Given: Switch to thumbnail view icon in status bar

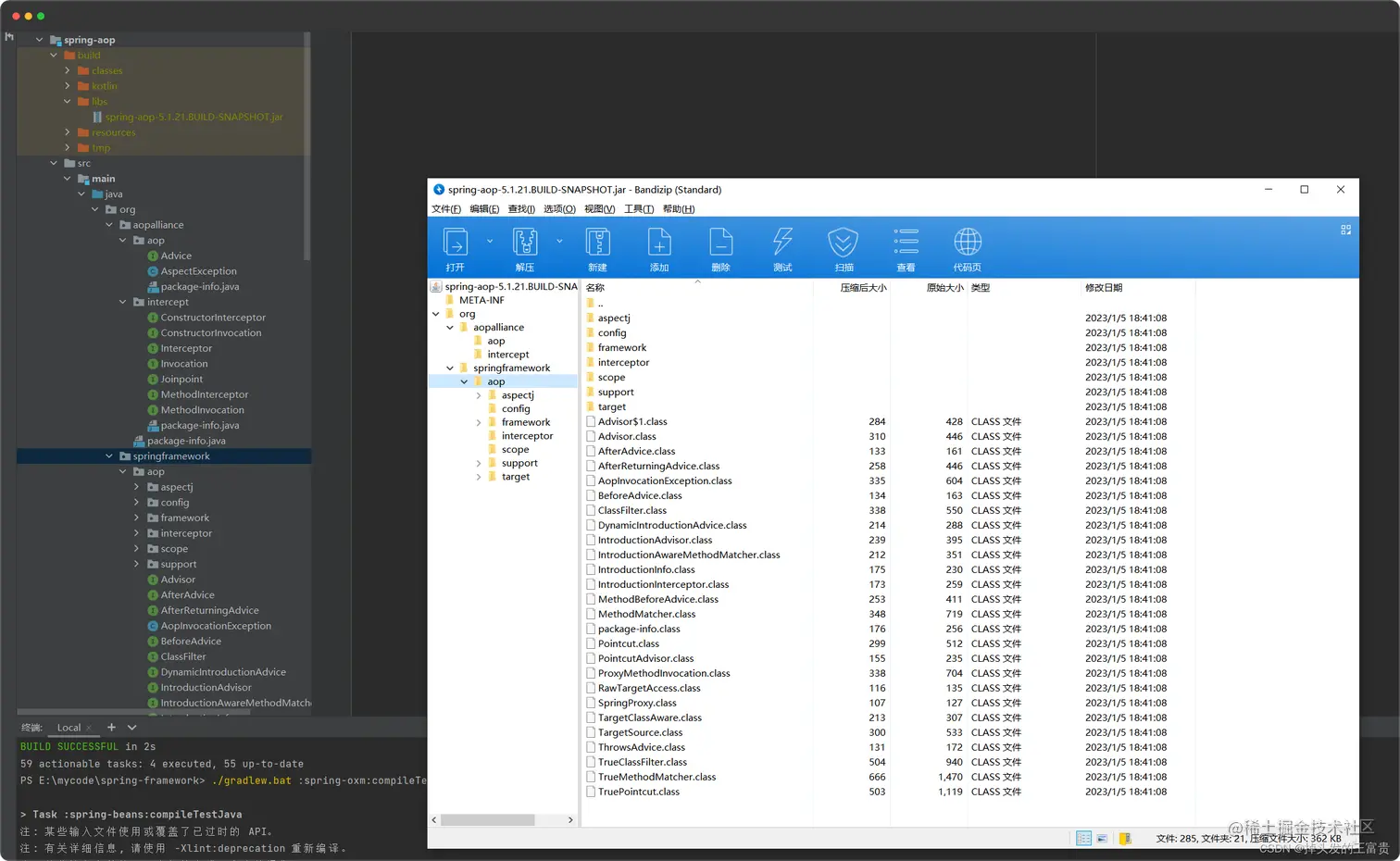Looking at the screenshot, I should 1102,839.
